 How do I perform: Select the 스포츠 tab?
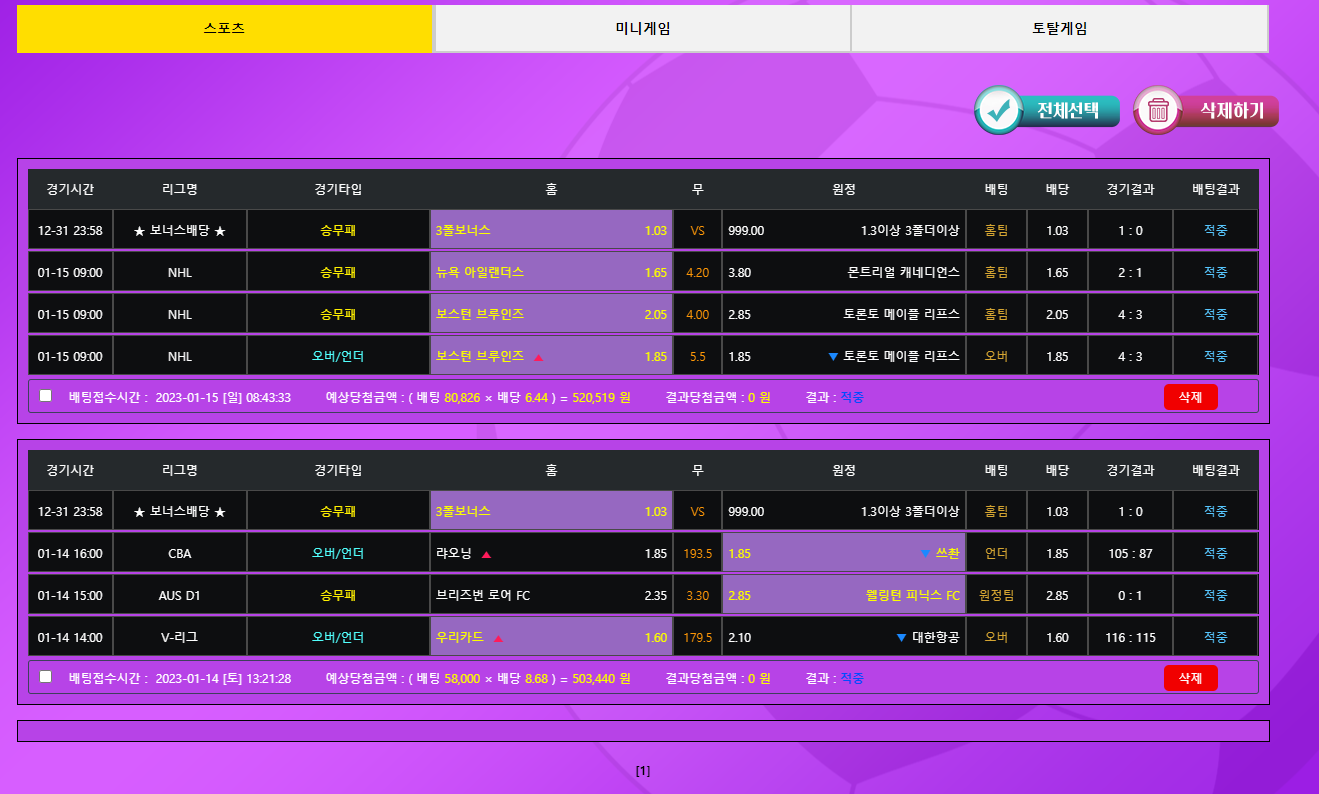click(x=224, y=29)
